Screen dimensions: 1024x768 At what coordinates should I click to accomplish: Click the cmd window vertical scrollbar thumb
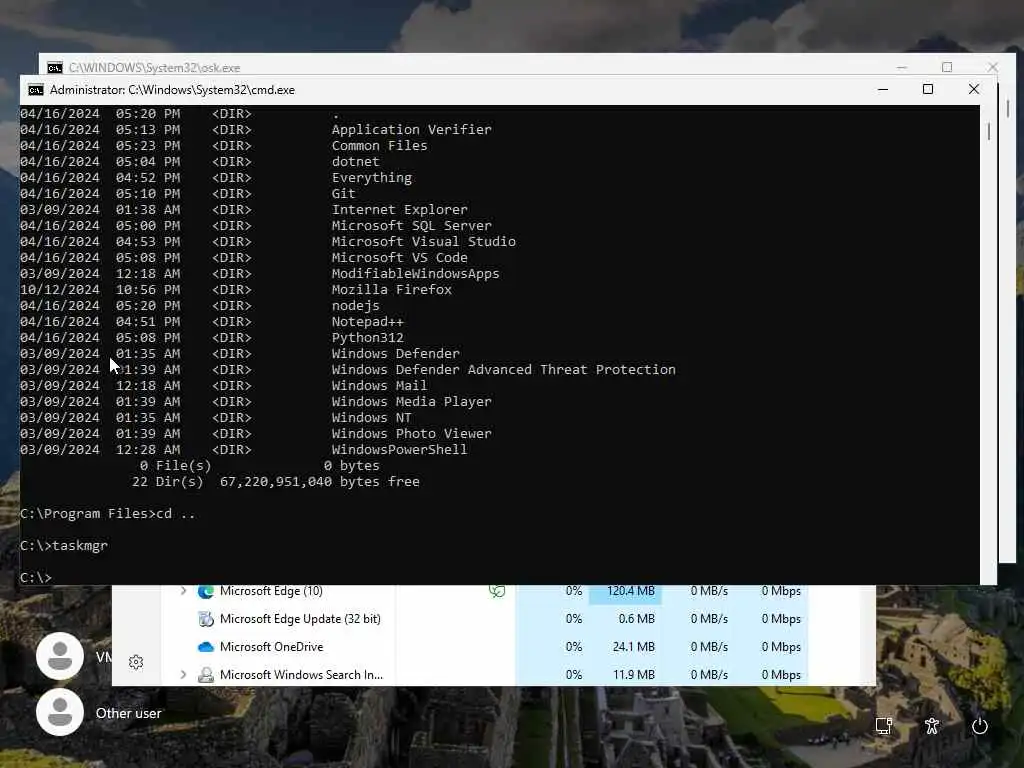pos(989,131)
